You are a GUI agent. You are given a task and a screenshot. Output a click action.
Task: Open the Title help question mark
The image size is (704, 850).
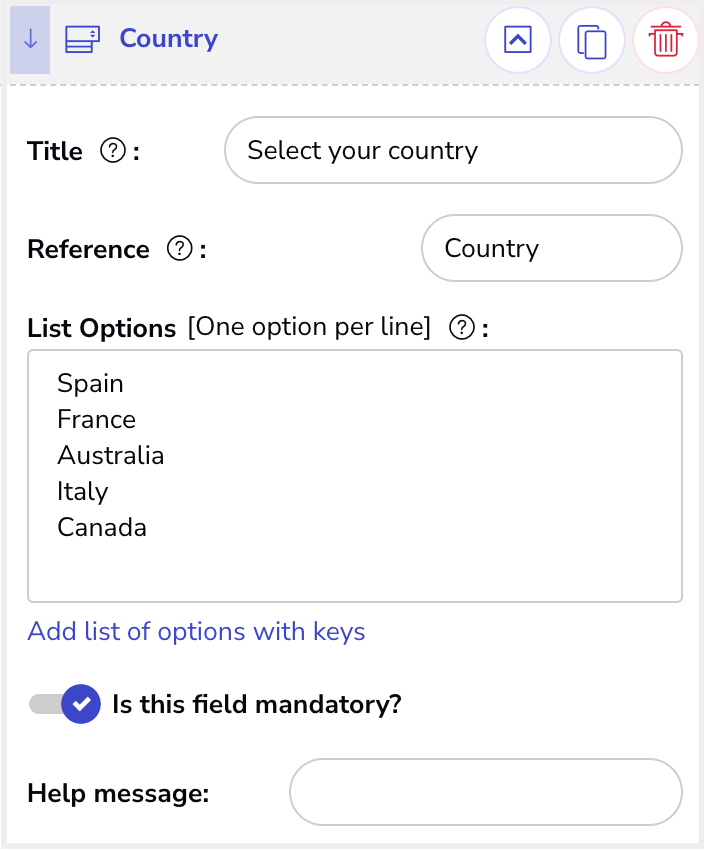[x=113, y=150]
